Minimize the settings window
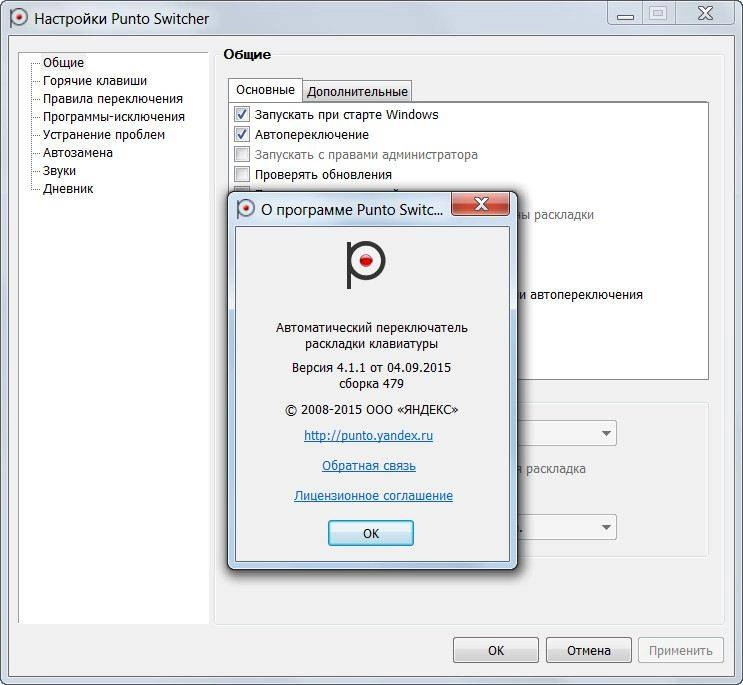The image size is (743, 685). [625, 14]
